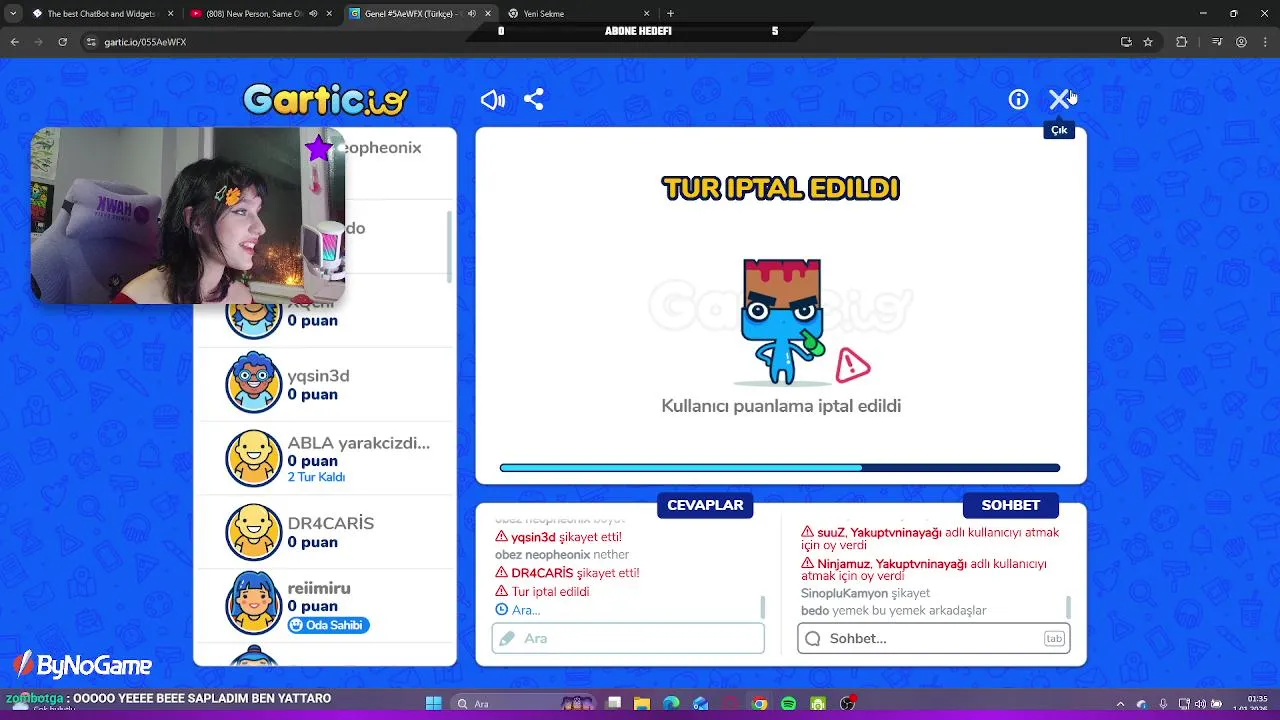Viewport: 1280px width, 720px height.
Task: Click 'DR4CARİS şikayet etti!' message
Action: pyautogui.click(x=567, y=573)
